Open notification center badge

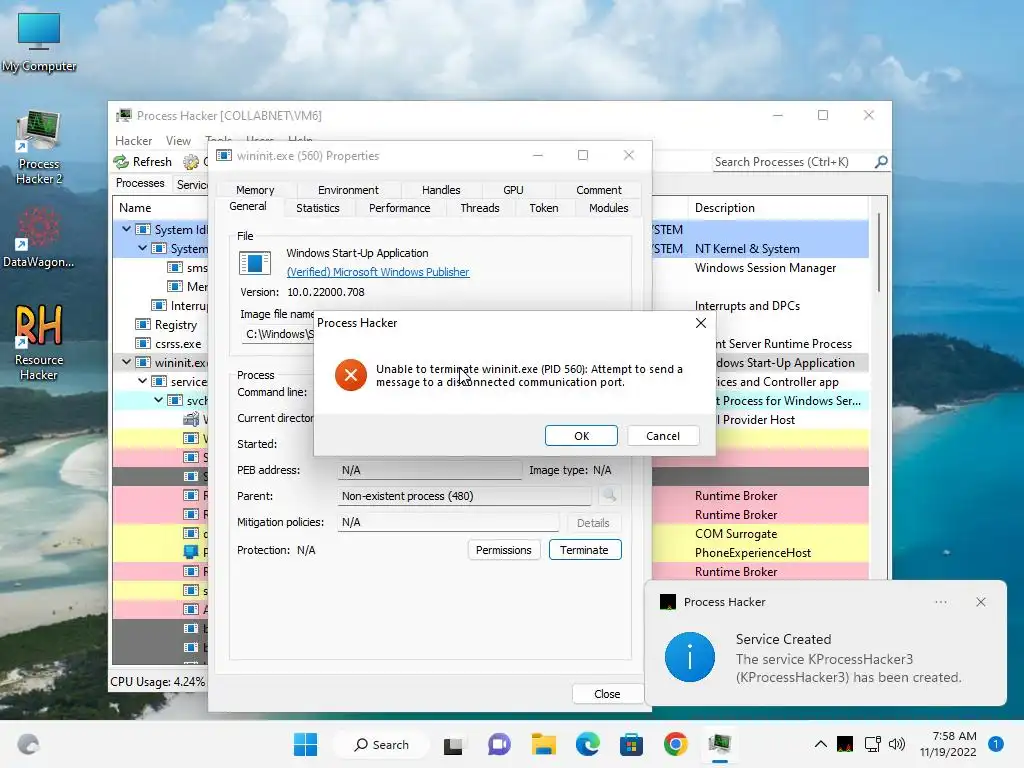pos(995,744)
